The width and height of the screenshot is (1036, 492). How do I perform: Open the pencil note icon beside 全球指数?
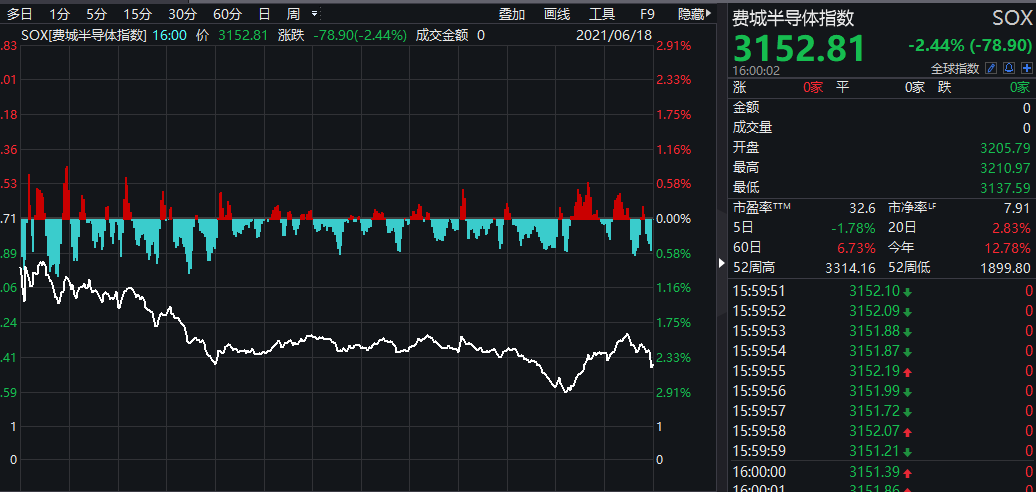point(990,68)
